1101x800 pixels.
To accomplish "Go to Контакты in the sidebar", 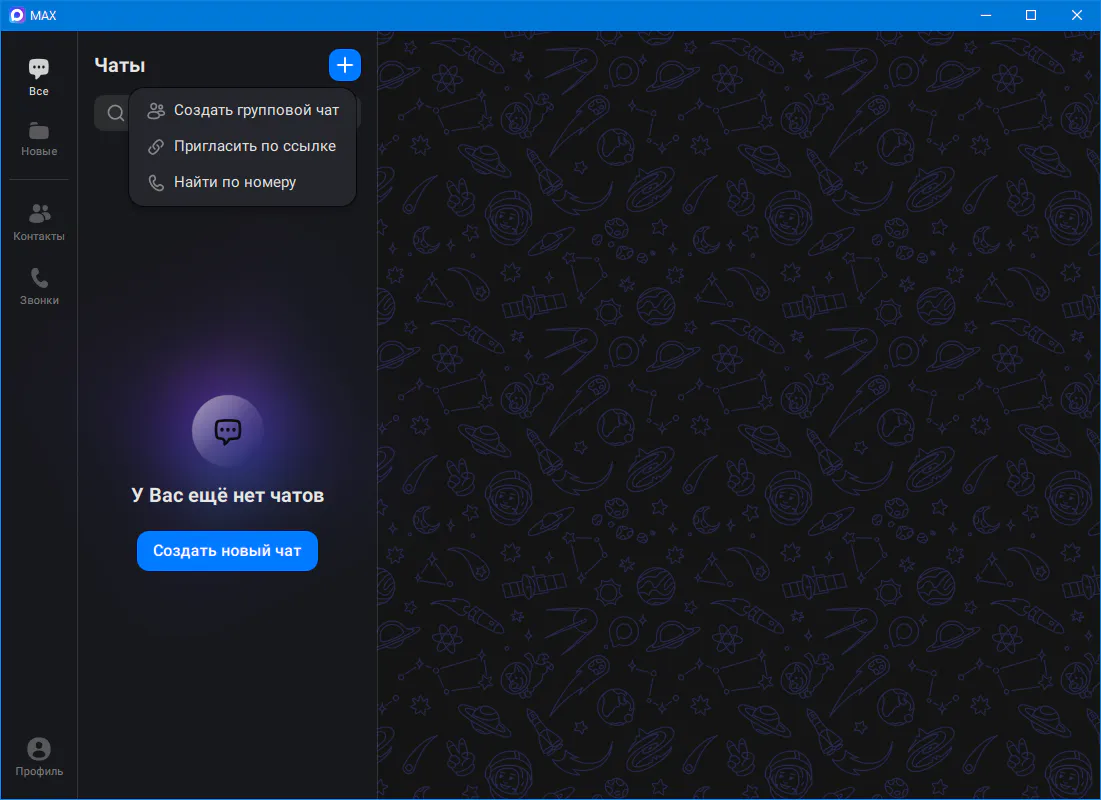I will 39,221.
